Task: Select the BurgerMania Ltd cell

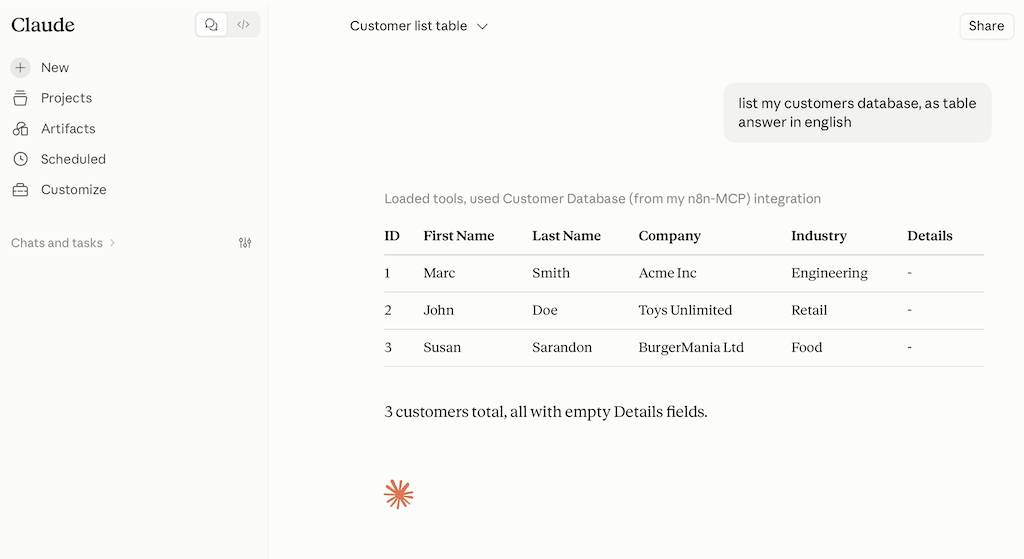Action: point(691,347)
